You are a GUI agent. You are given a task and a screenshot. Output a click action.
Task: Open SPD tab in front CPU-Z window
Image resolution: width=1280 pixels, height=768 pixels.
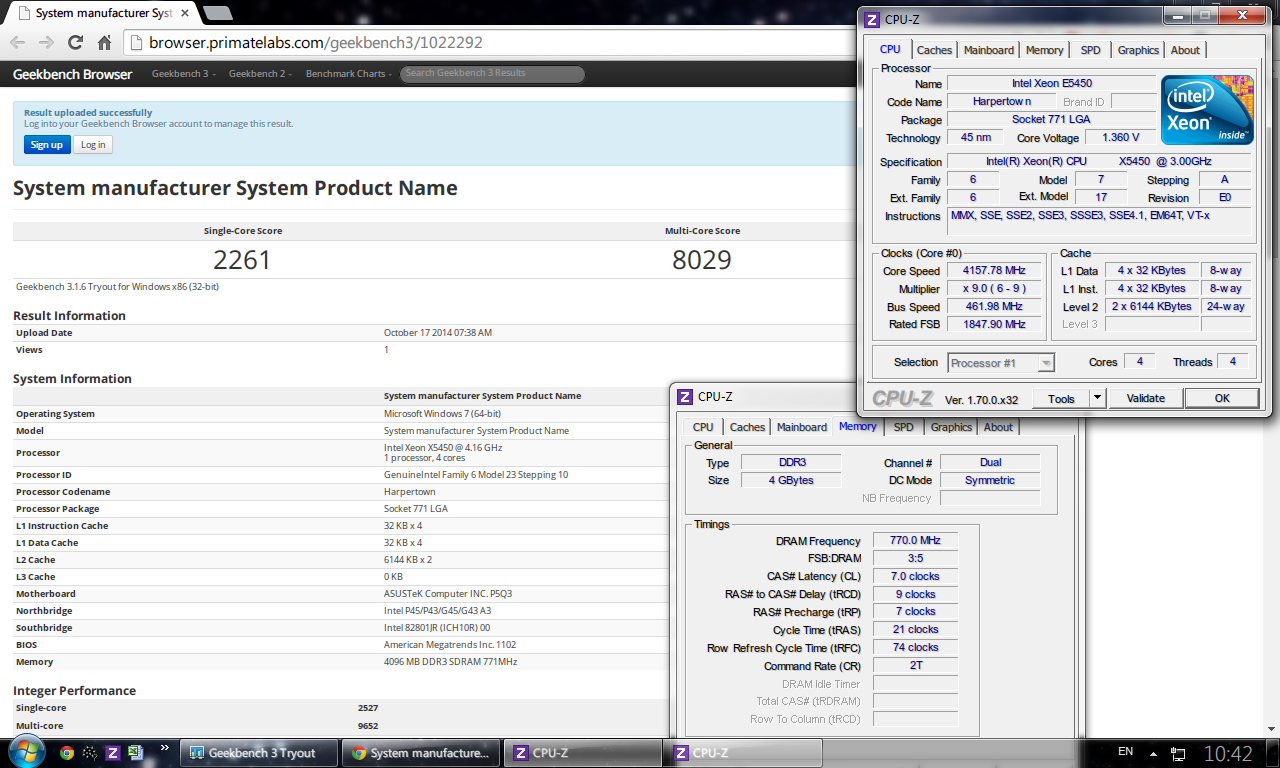[x=1091, y=50]
